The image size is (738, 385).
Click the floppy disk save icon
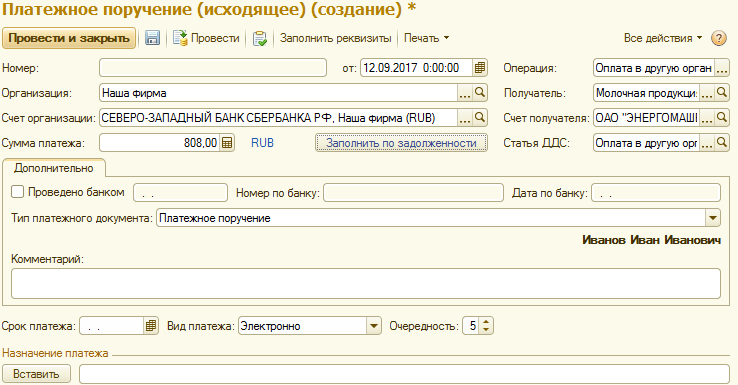pos(152,38)
